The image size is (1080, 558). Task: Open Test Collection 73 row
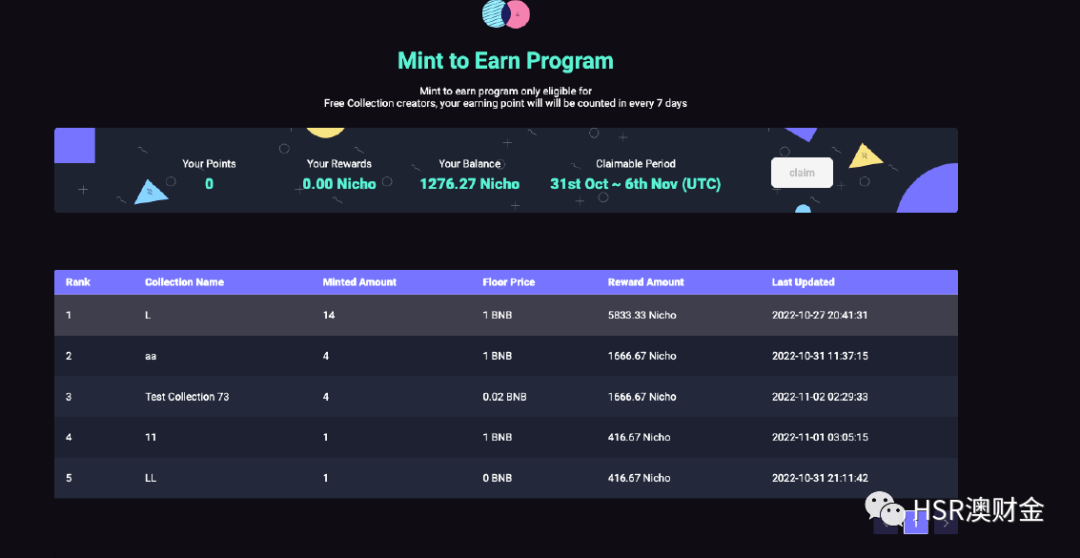click(x=506, y=397)
